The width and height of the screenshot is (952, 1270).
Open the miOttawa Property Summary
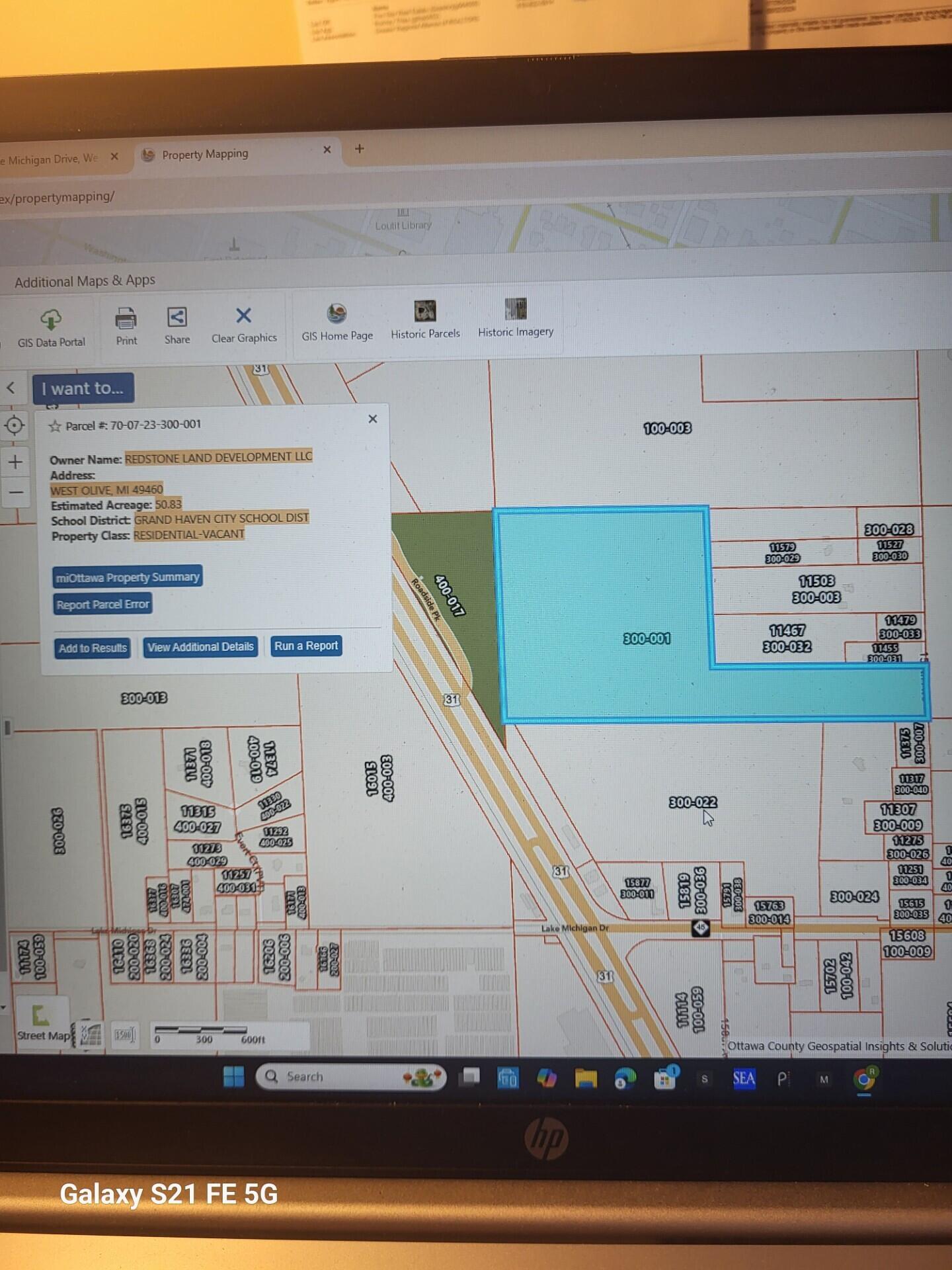pyautogui.click(x=128, y=577)
